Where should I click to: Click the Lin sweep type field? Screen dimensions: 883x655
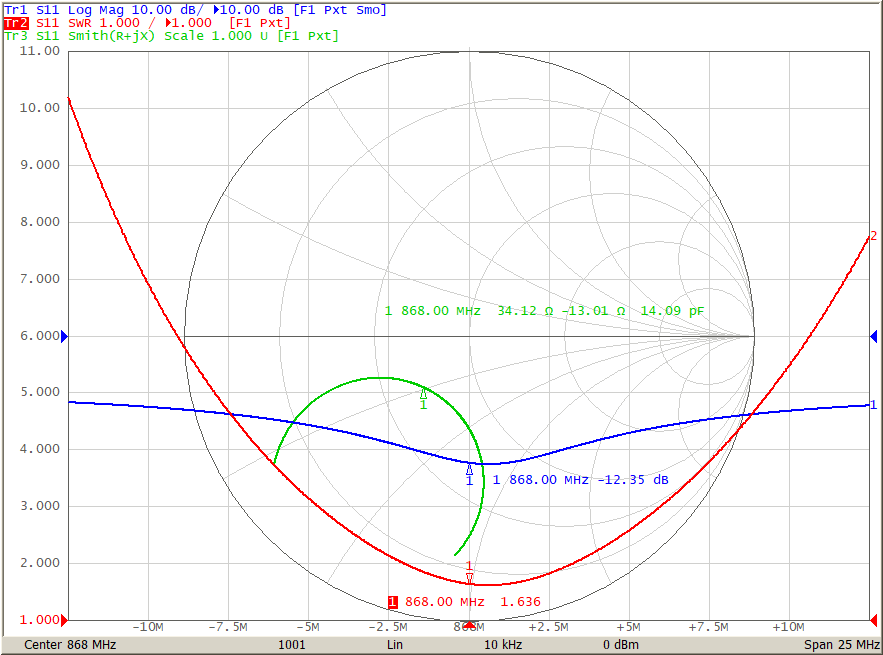tap(395, 645)
